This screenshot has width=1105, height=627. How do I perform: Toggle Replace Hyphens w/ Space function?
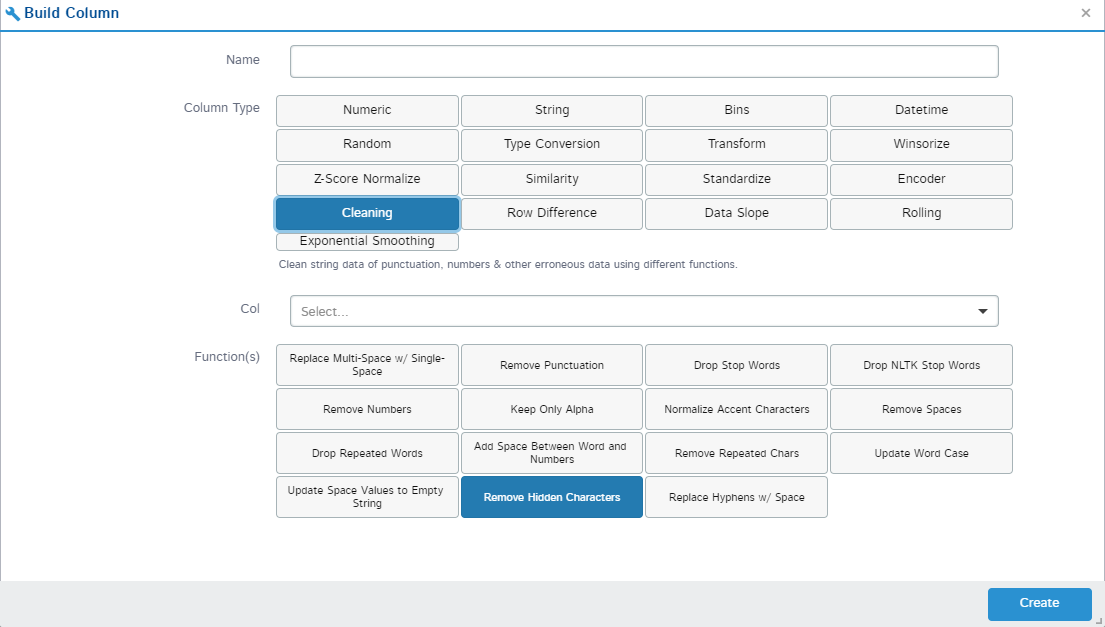point(736,497)
